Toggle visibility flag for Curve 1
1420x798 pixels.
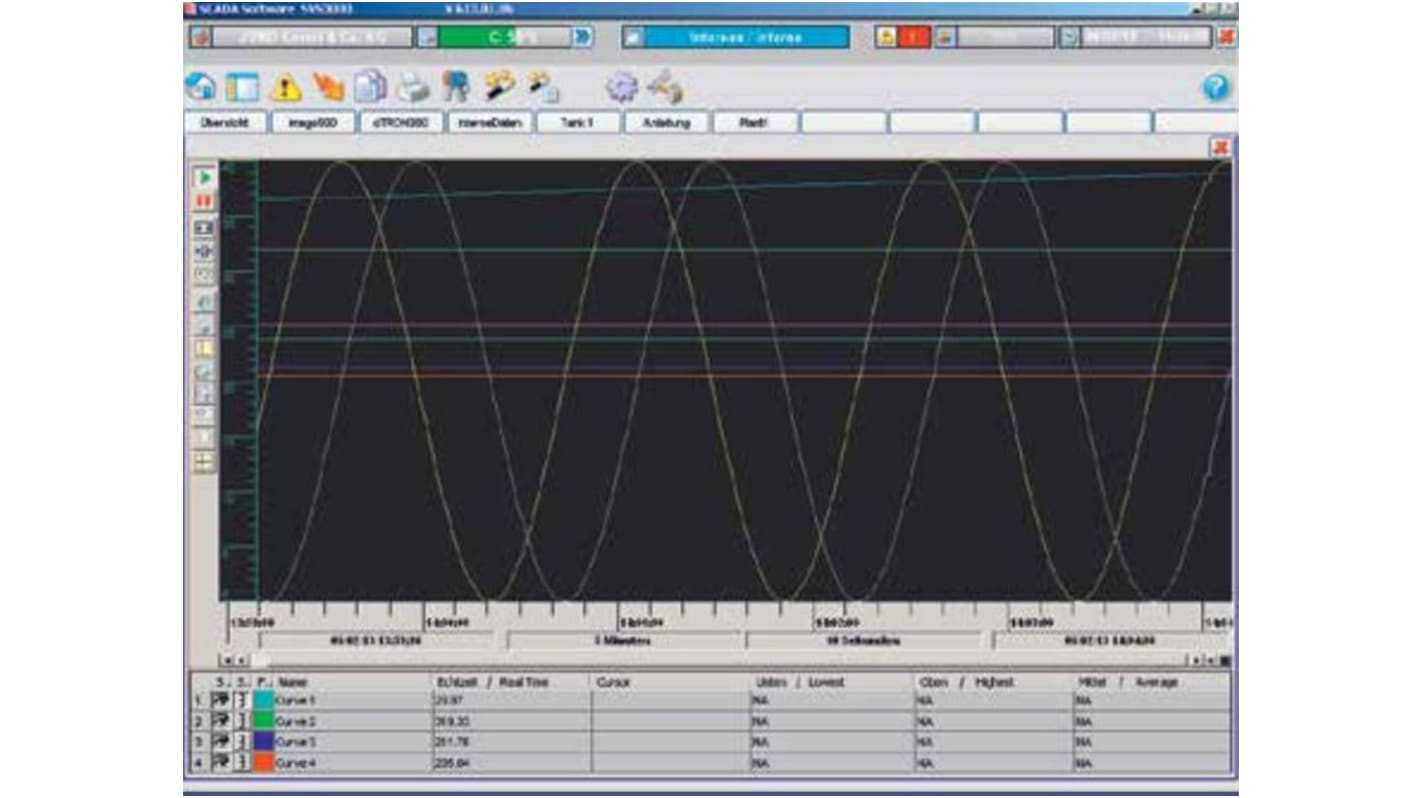click(221, 701)
